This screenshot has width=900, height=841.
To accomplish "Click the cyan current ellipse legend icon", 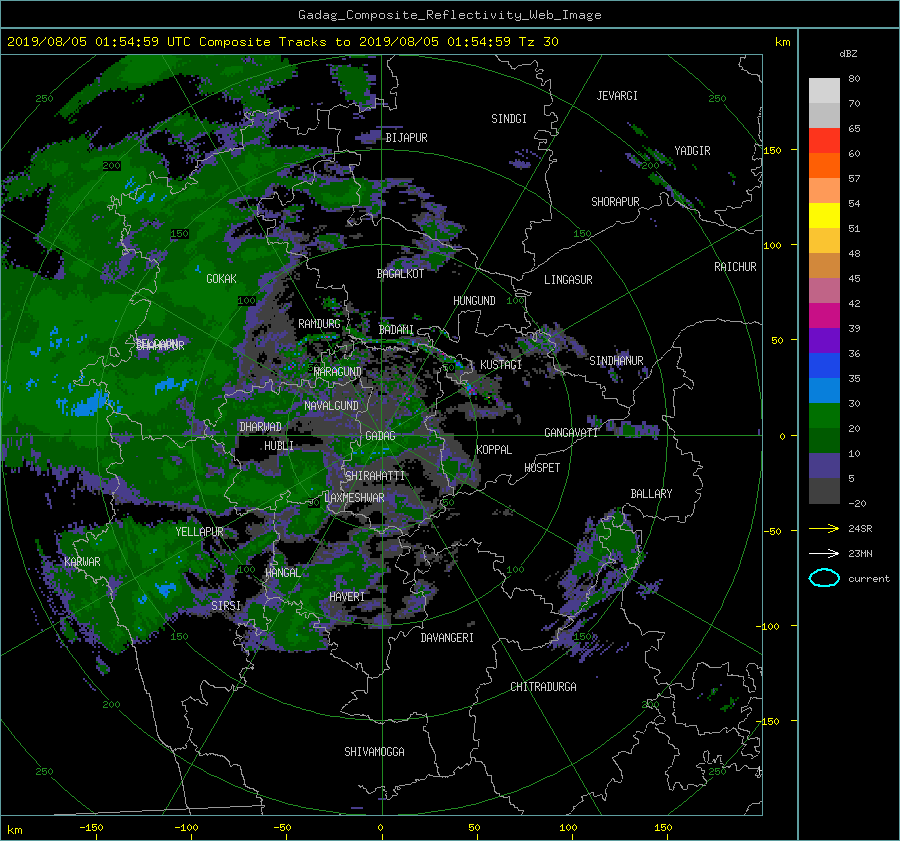I will [824, 578].
